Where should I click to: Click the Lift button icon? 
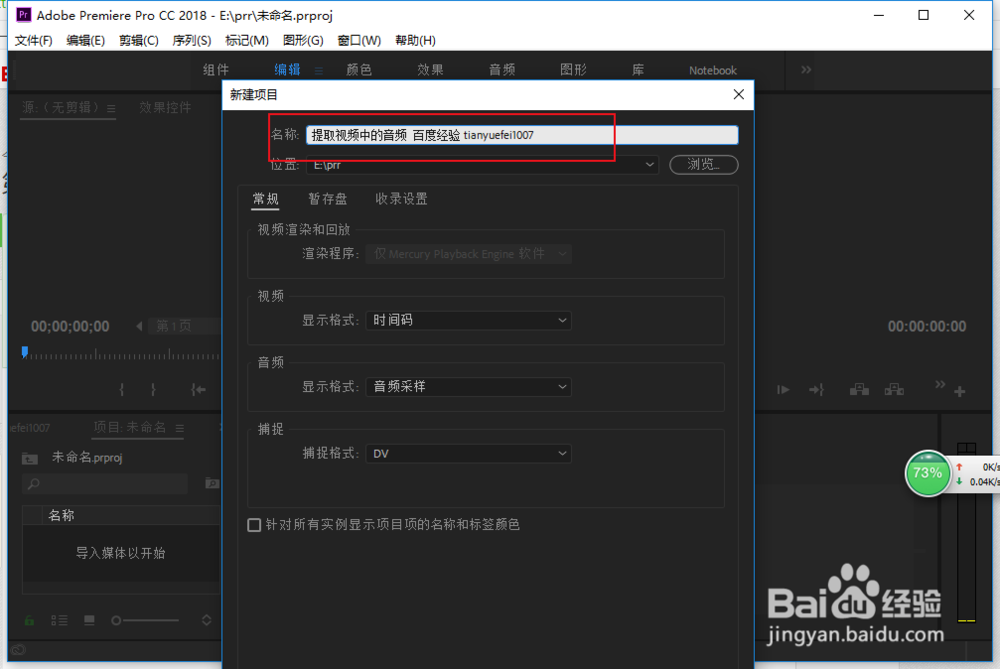859,389
